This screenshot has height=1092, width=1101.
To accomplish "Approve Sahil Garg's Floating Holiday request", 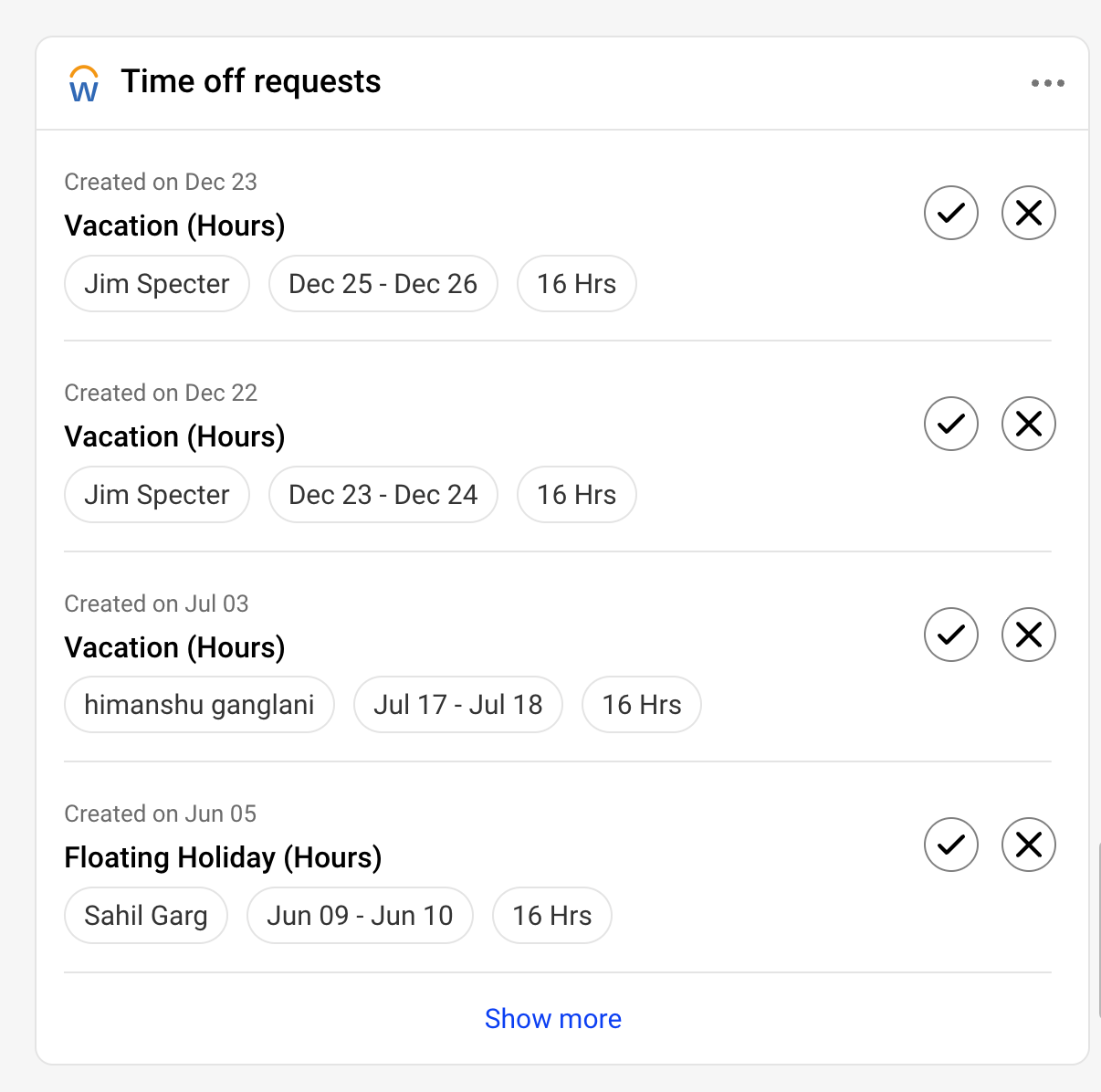I will (950, 845).
